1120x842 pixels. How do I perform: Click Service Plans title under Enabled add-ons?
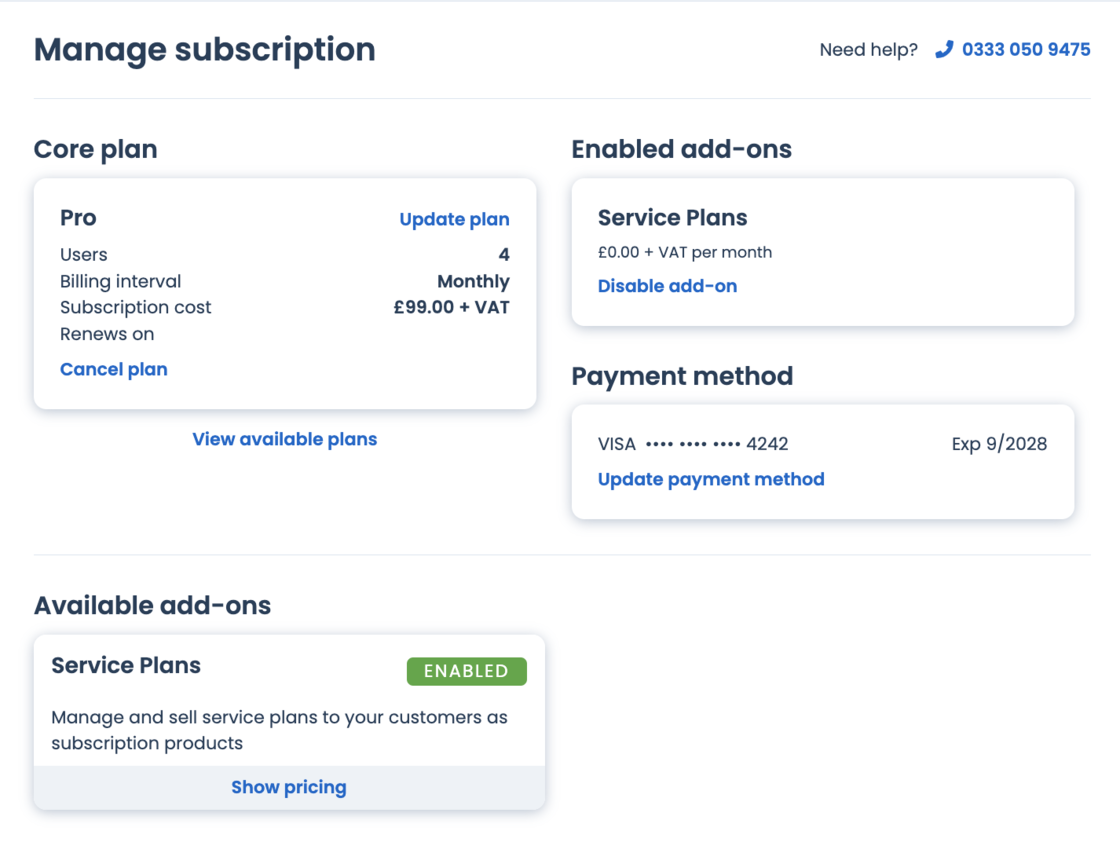point(672,218)
